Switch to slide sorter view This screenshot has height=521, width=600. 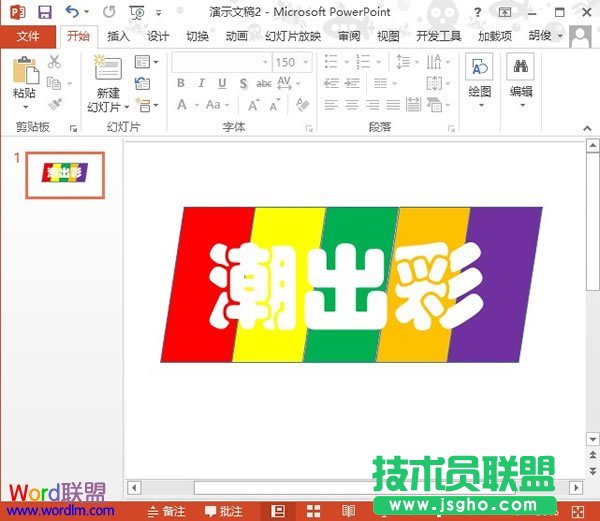coord(313,511)
